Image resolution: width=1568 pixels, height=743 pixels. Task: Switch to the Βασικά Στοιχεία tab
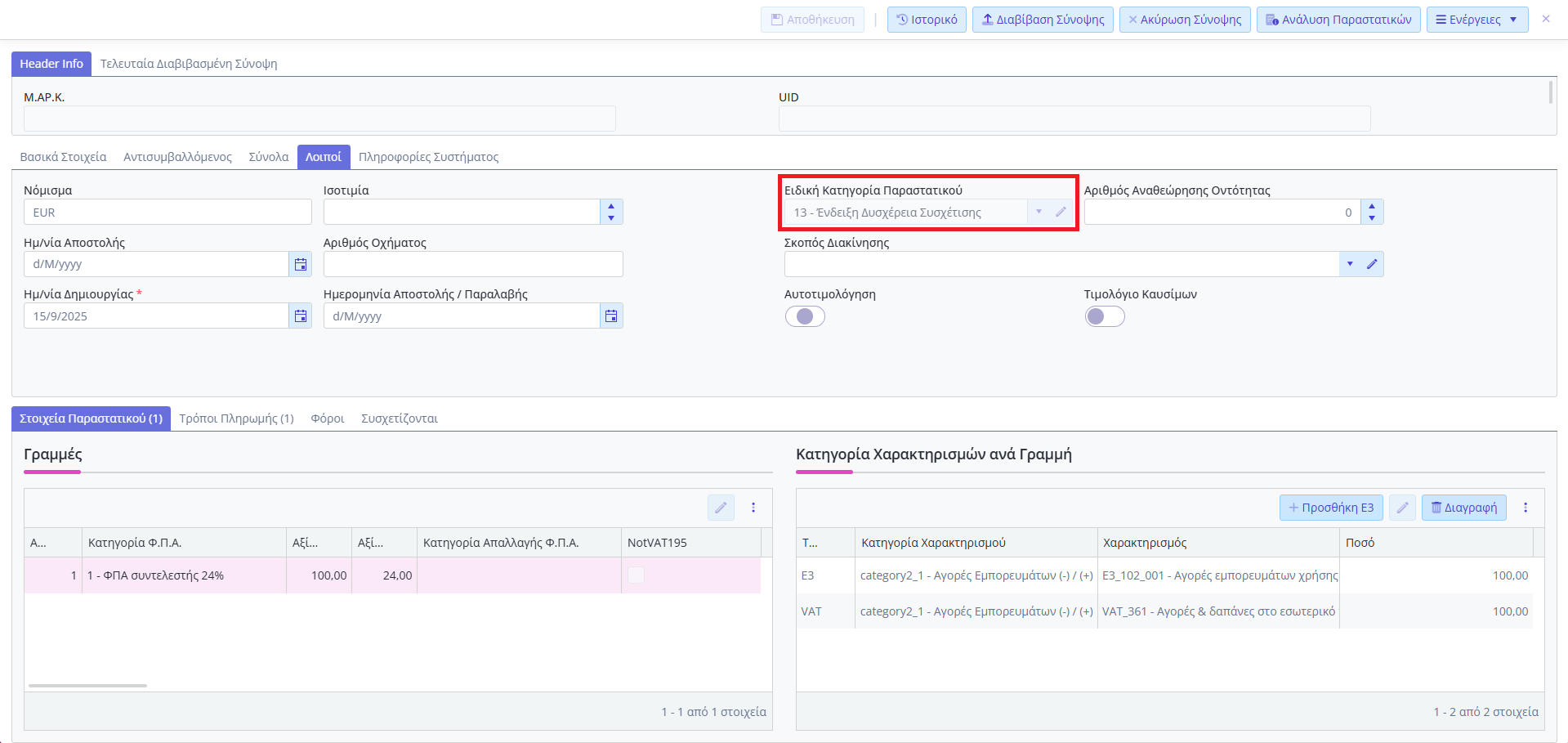point(63,157)
